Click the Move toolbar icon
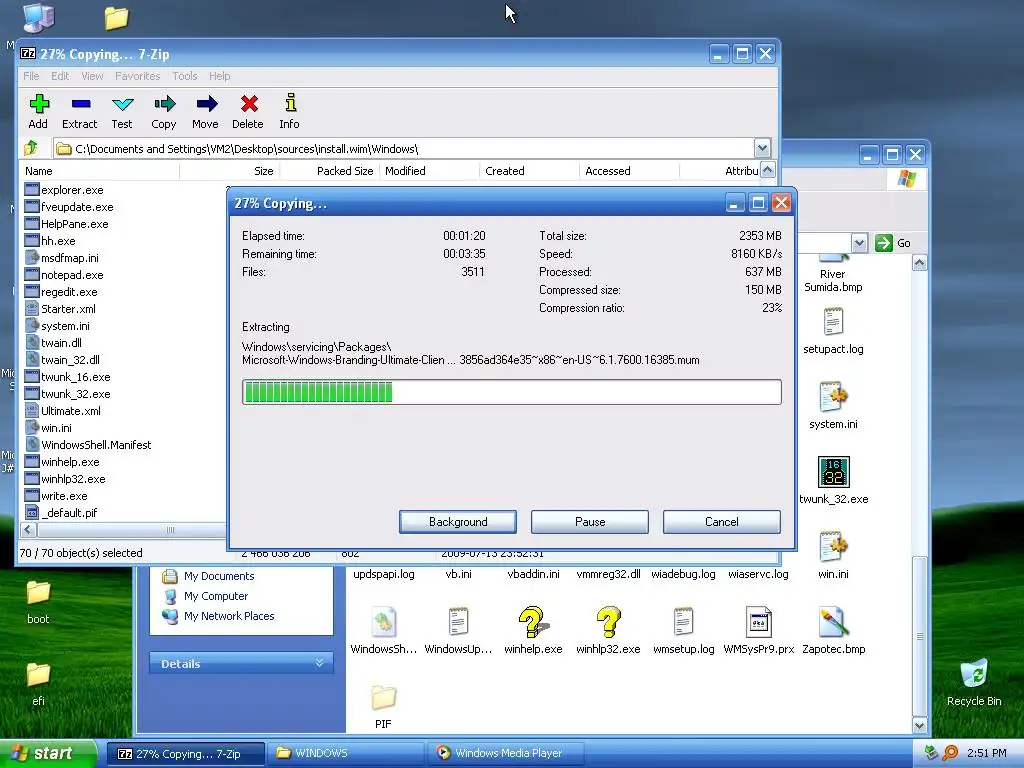Image resolution: width=1024 pixels, height=768 pixels. coord(206,111)
